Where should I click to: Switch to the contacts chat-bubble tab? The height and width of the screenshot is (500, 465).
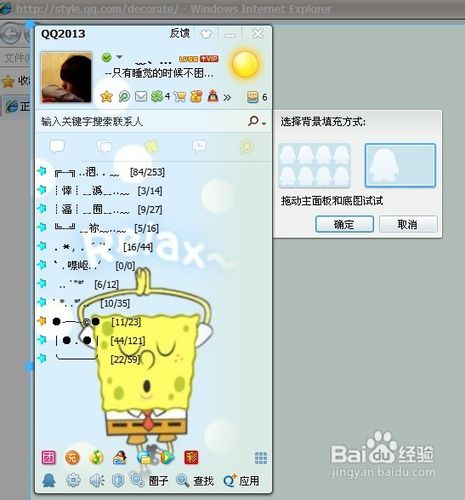click(57, 147)
